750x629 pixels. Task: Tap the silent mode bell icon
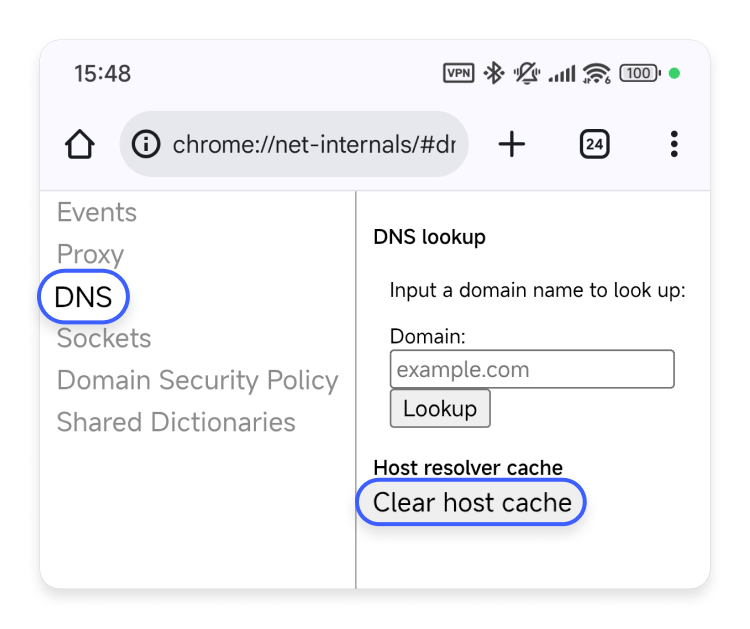click(525, 73)
